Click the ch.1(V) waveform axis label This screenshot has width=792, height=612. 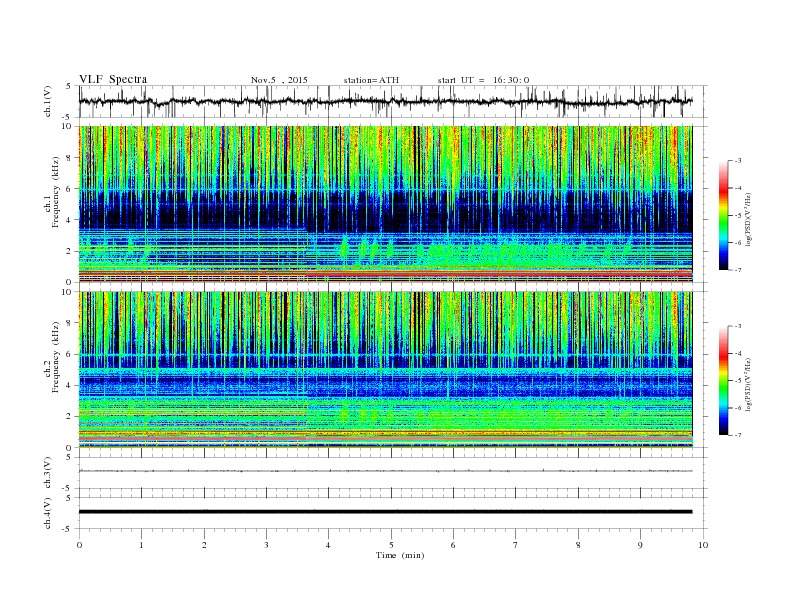[48, 102]
